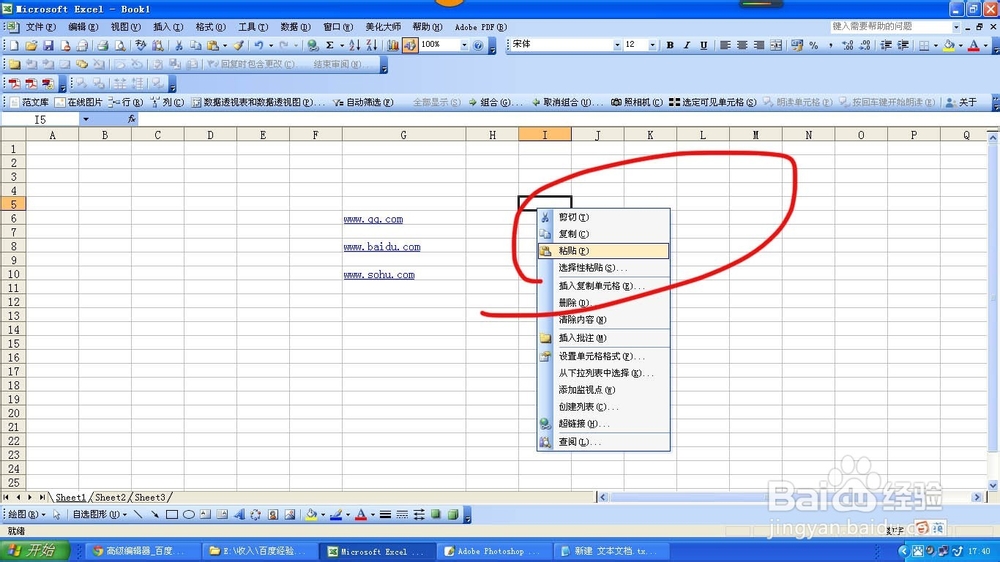Screen dimensions: 1000x562
Task: Choose 粘贴 Paste in the context menu
Action: [x=603, y=251]
